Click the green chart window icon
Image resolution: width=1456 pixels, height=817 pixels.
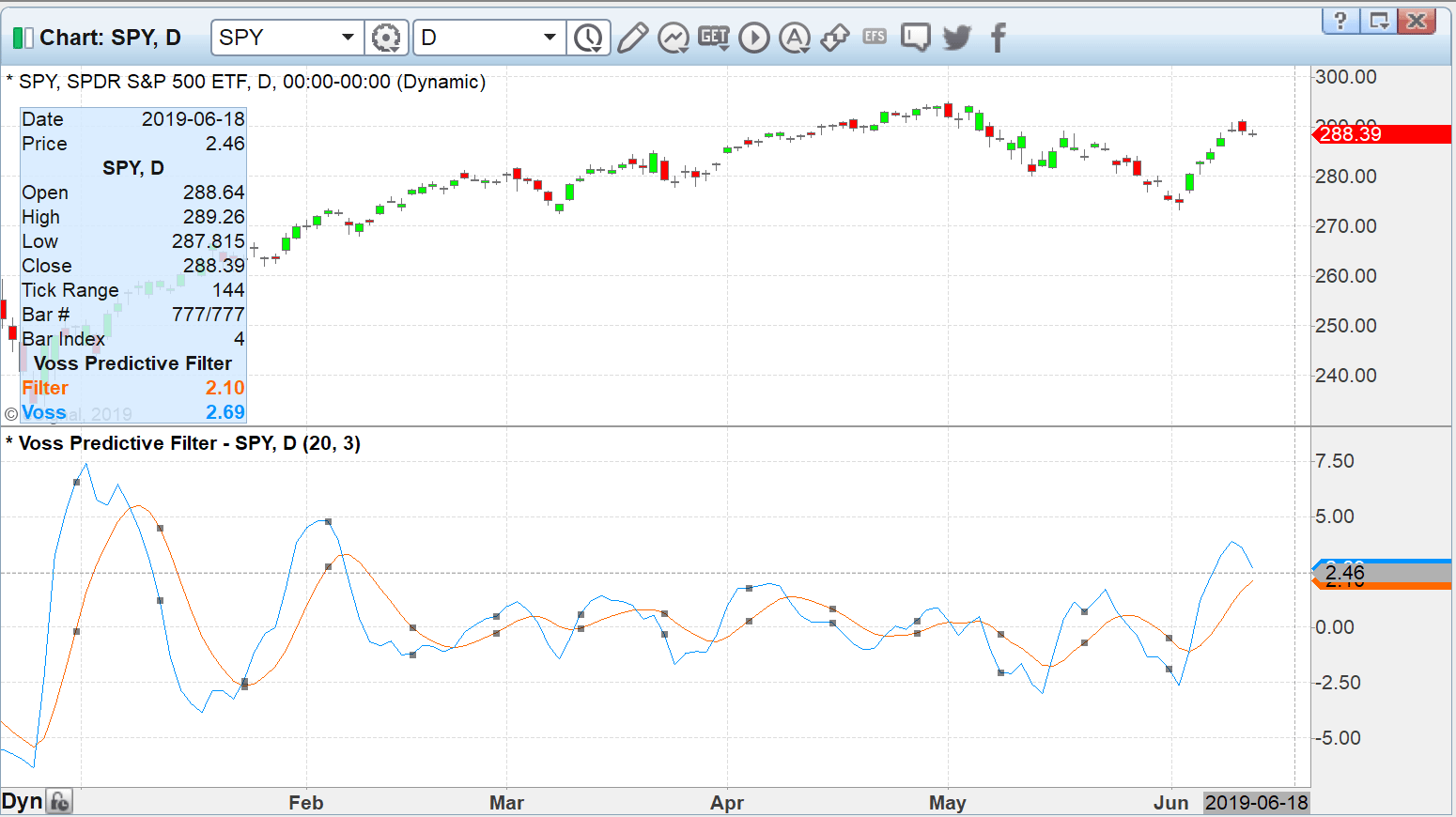[x=23, y=39]
